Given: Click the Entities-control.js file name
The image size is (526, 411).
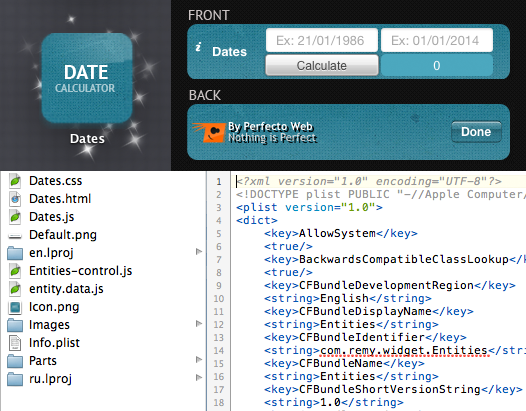Looking at the screenshot, I should click(81, 271).
